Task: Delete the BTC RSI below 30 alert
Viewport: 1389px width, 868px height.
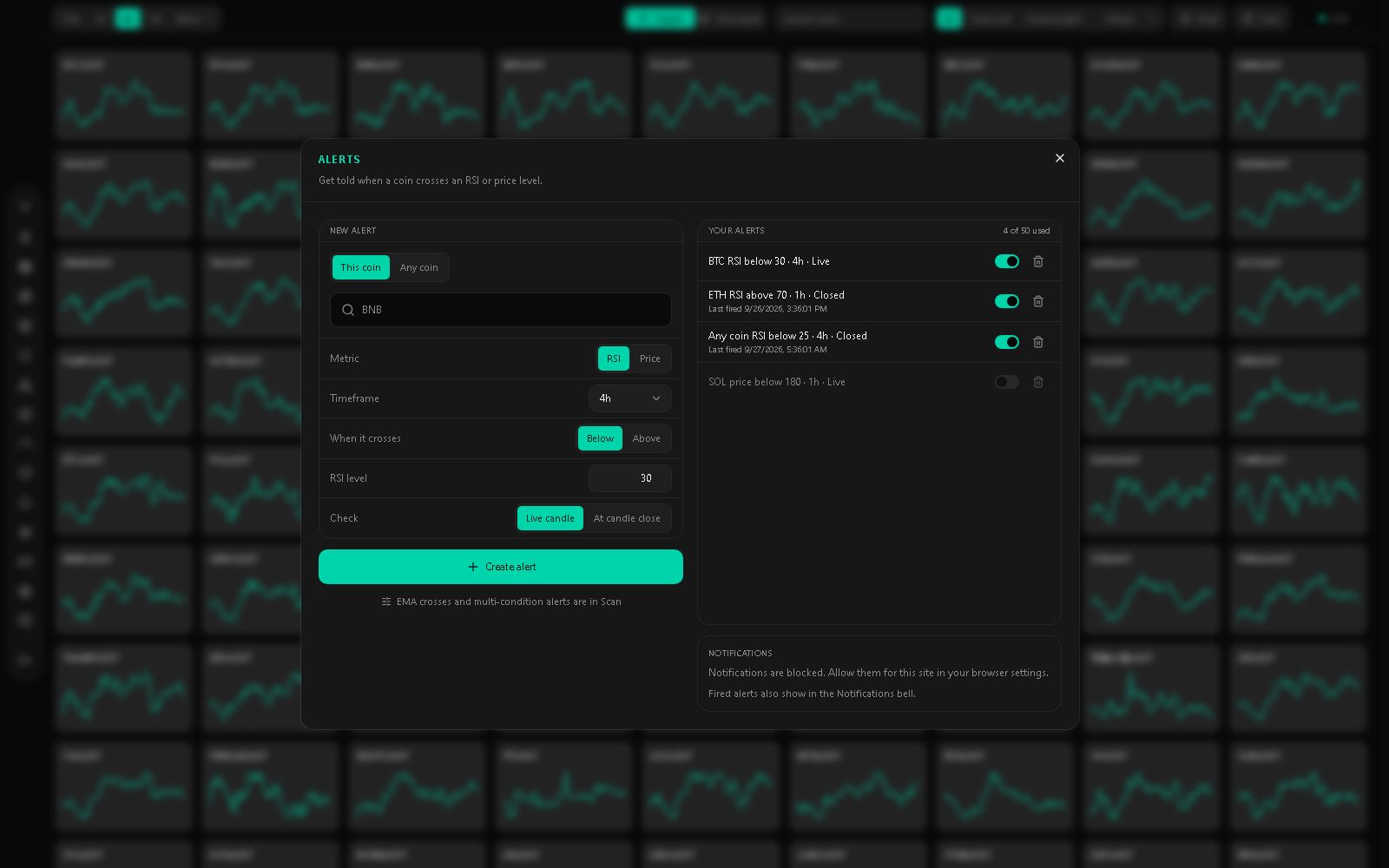Action: click(1037, 261)
